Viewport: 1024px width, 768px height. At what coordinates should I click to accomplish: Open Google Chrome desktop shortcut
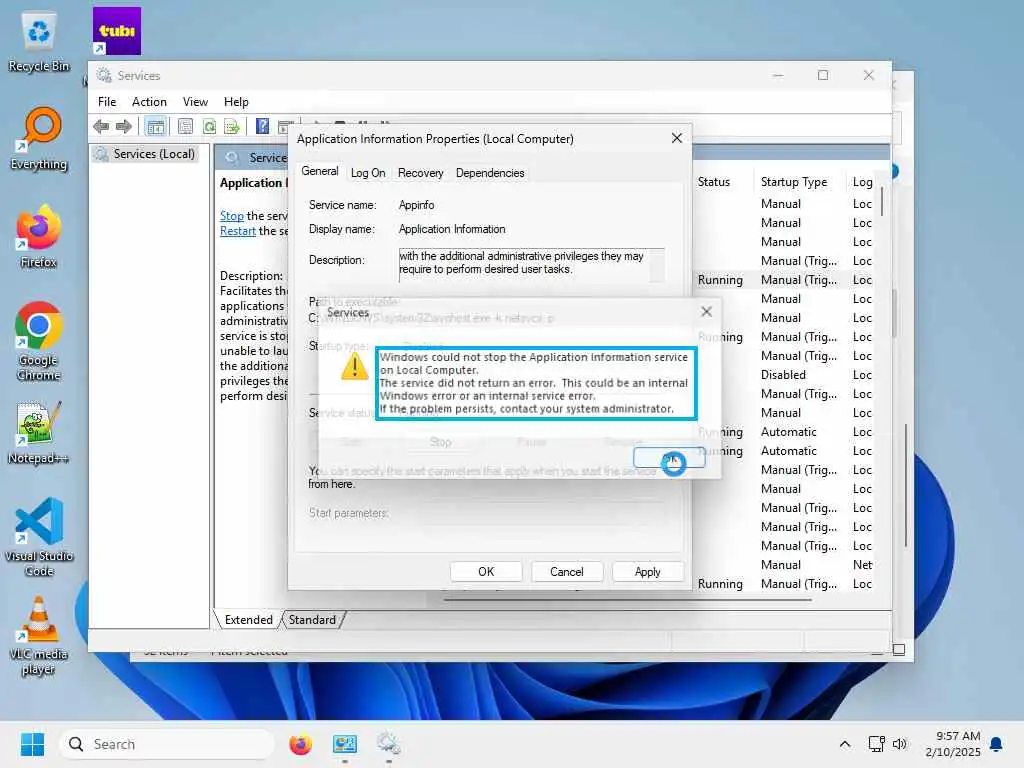(39, 341)
